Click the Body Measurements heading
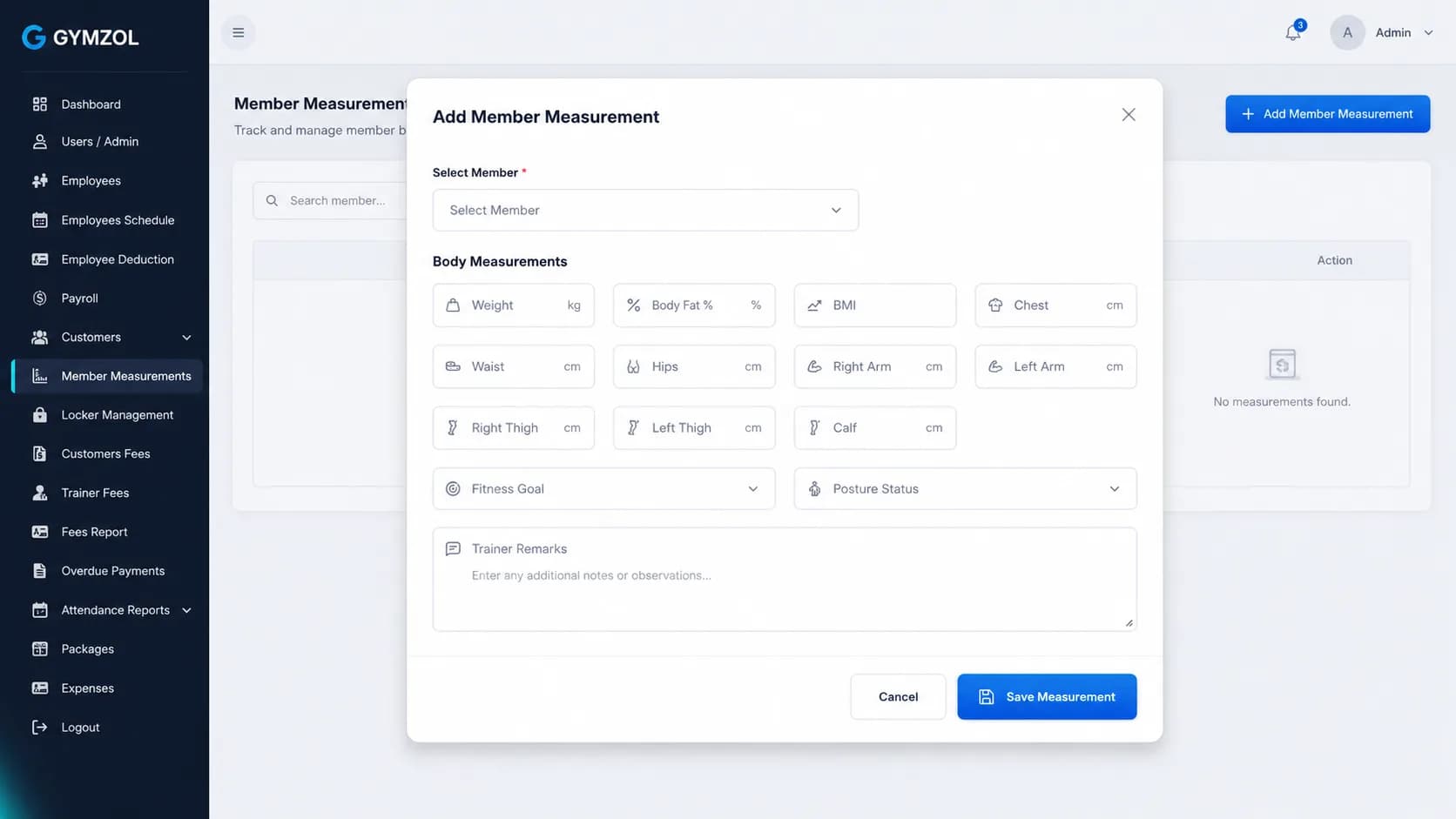 (500, 262)
